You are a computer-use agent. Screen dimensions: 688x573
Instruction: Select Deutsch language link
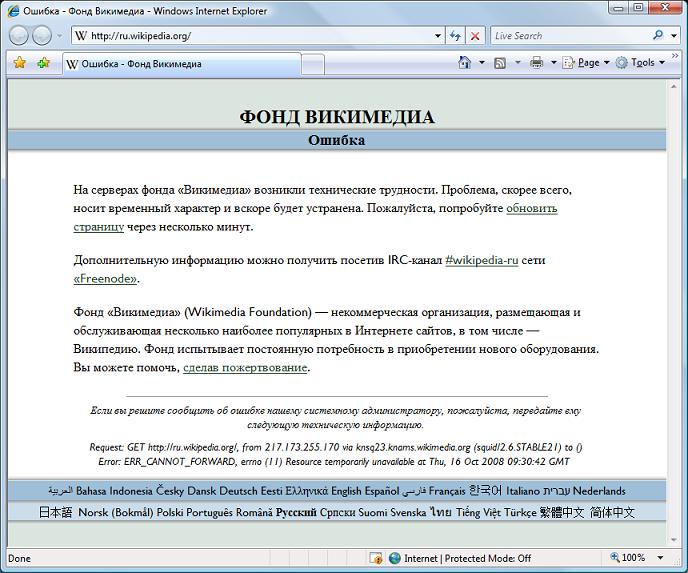(x=238, y=491)
